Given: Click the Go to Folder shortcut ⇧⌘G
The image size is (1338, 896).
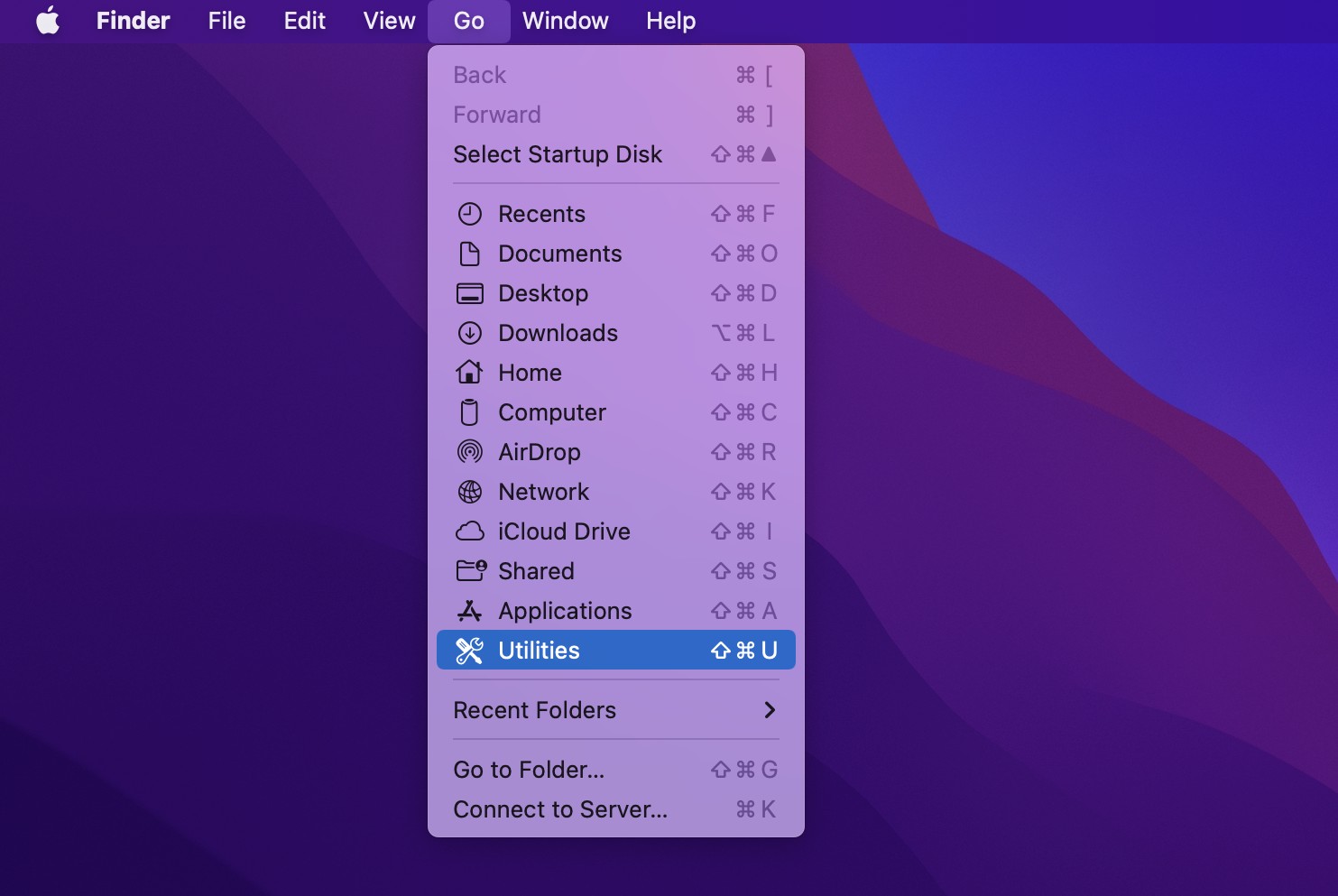Looking at the screenshot, I should pos(744,770).
